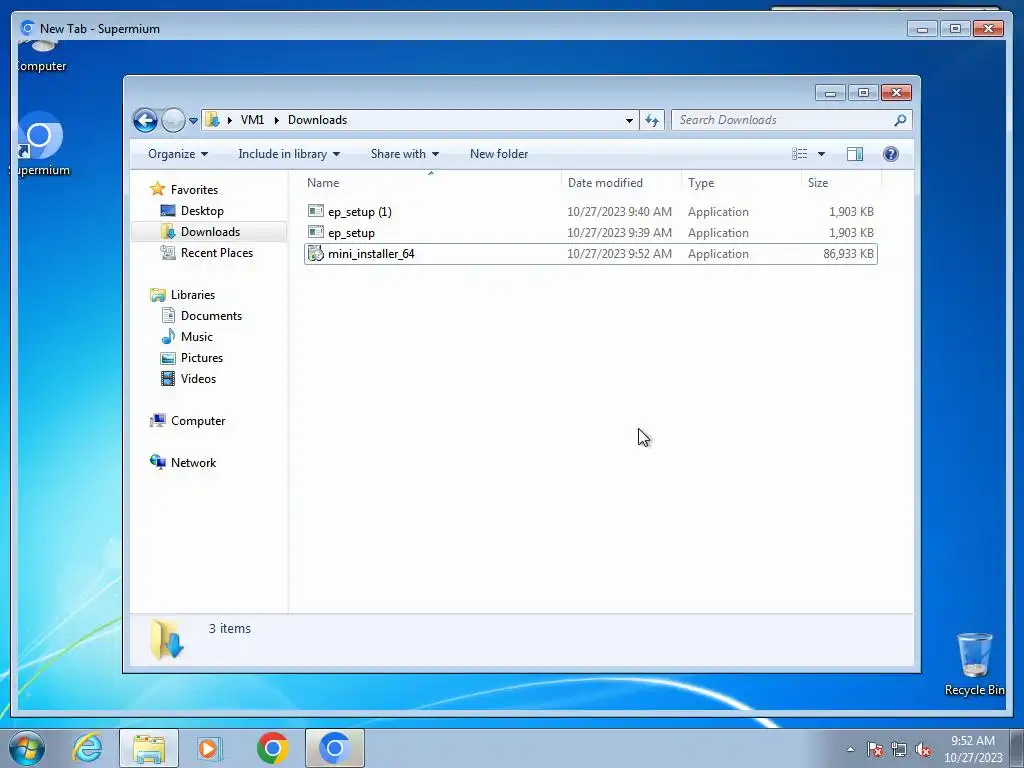Maximize the Downloads Explorer window

click(863, 93)
